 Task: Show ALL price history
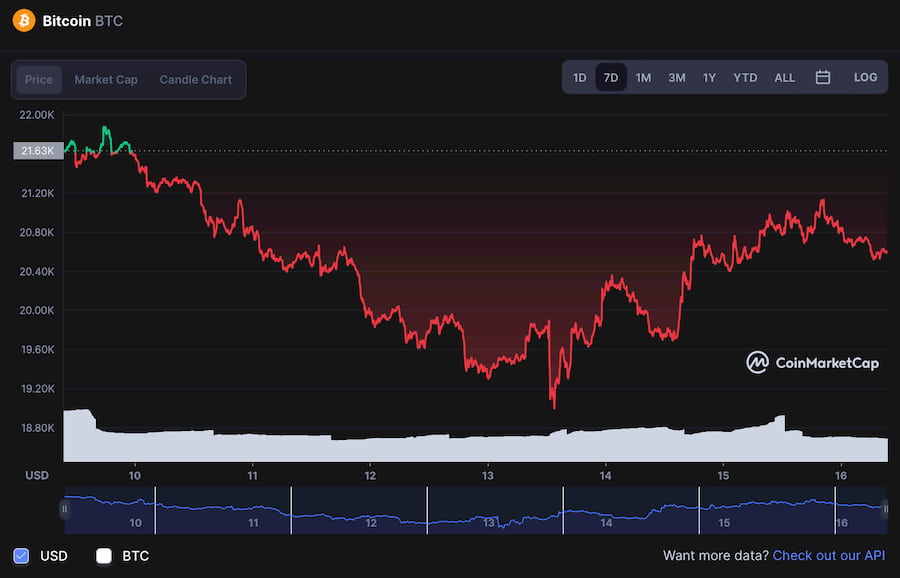point(785,77)
